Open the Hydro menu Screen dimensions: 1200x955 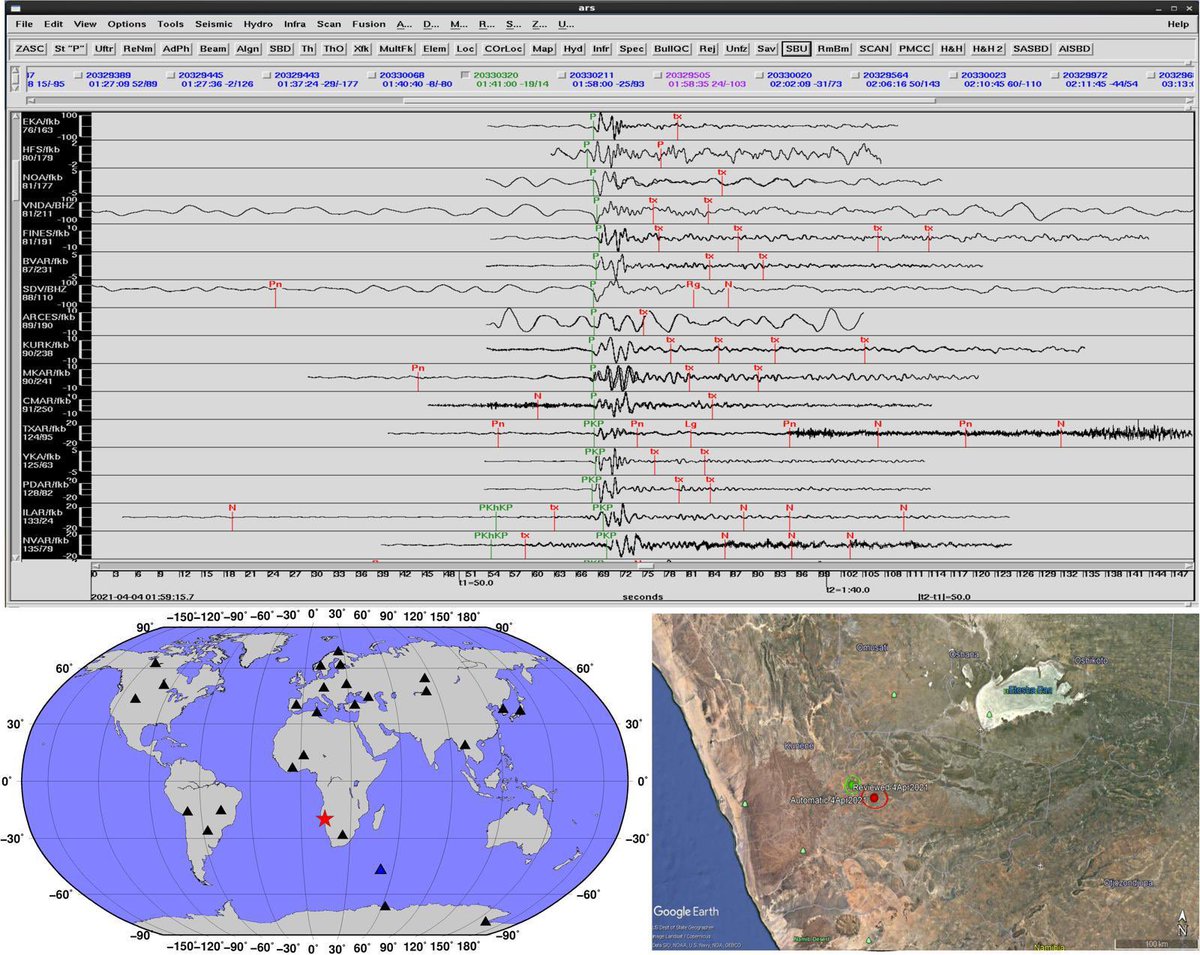click(x=258, y=23)
